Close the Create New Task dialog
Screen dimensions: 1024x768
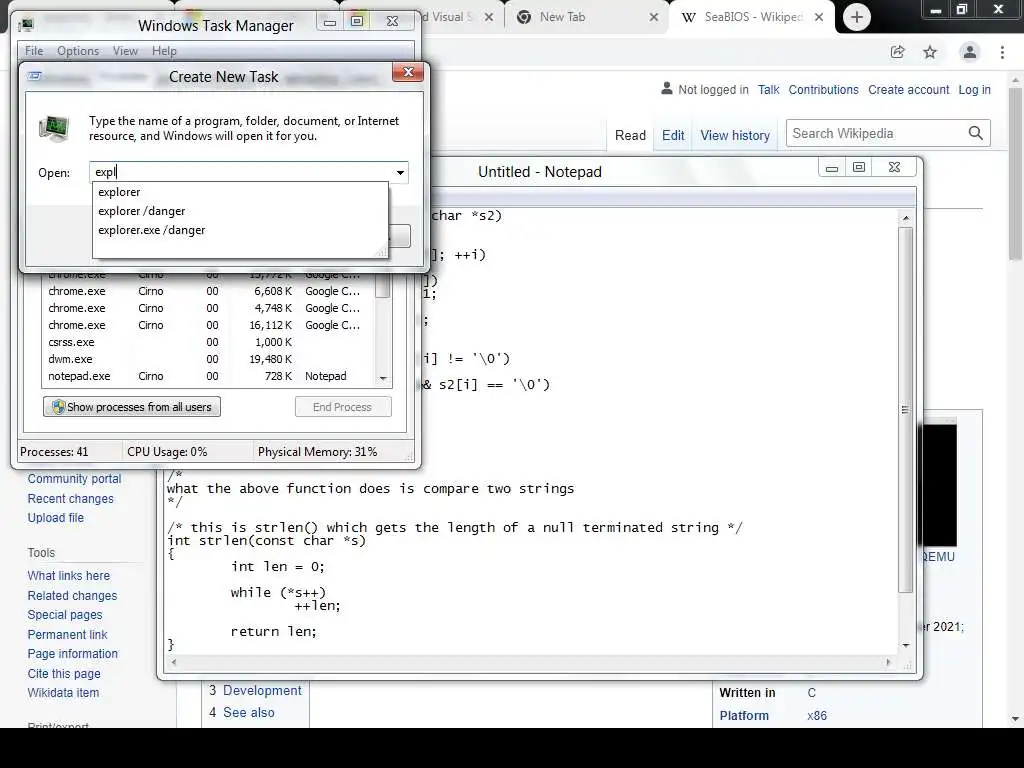[x=408, y=72]
